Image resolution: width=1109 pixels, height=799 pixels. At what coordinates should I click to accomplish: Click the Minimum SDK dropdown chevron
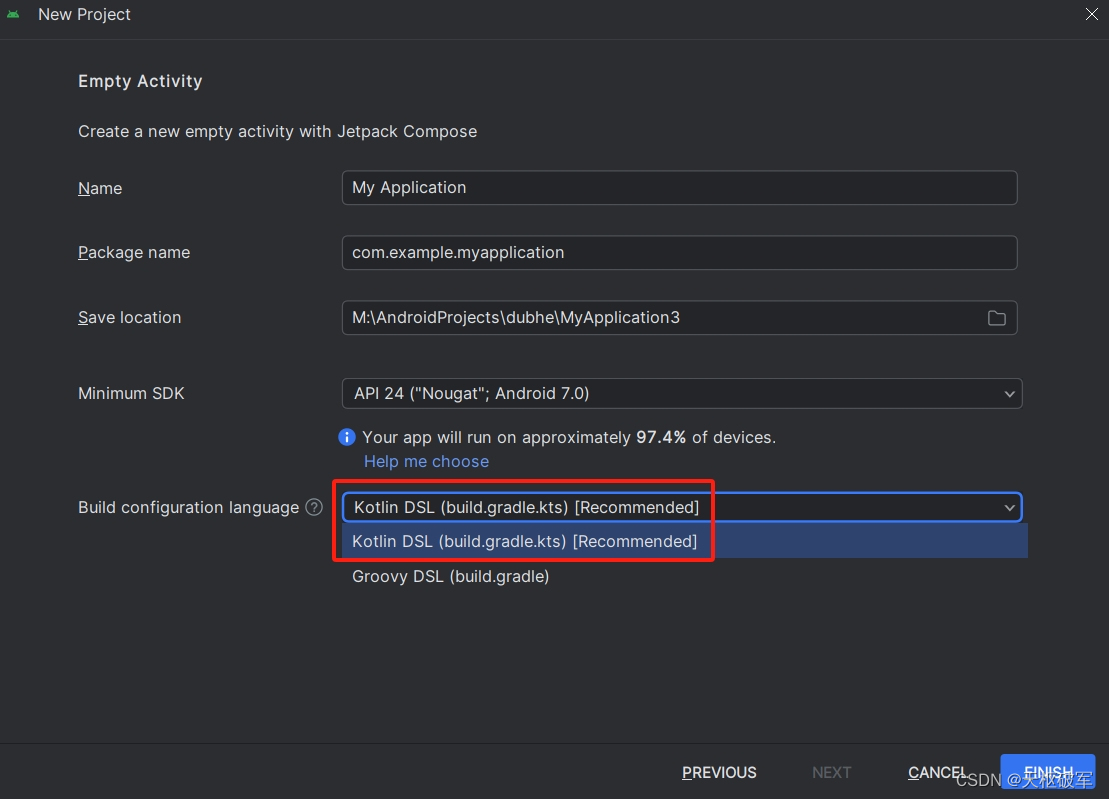(1009, 393)
